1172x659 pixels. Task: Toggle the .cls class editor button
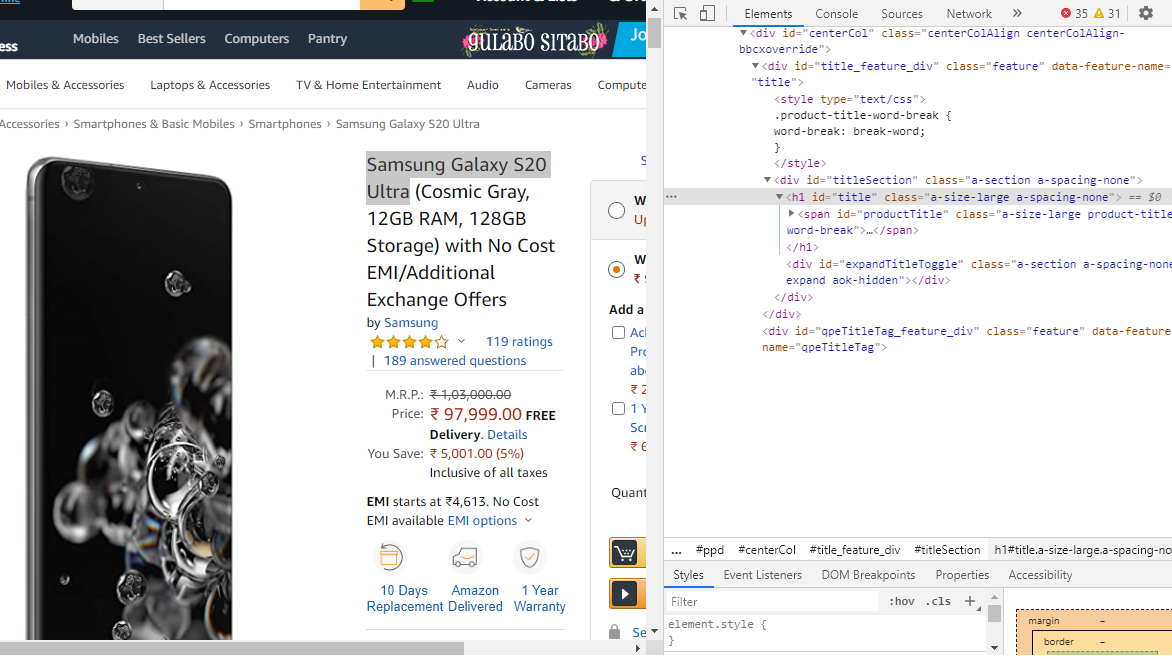(x=938, y=601)
